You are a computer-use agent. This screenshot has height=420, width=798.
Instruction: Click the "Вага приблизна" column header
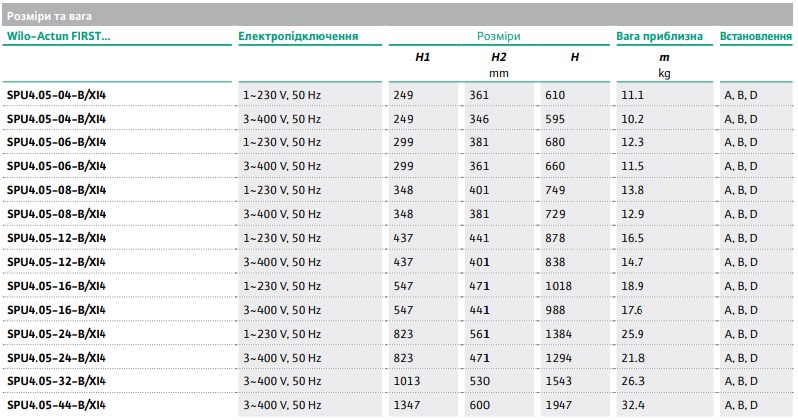coord(660,37)
